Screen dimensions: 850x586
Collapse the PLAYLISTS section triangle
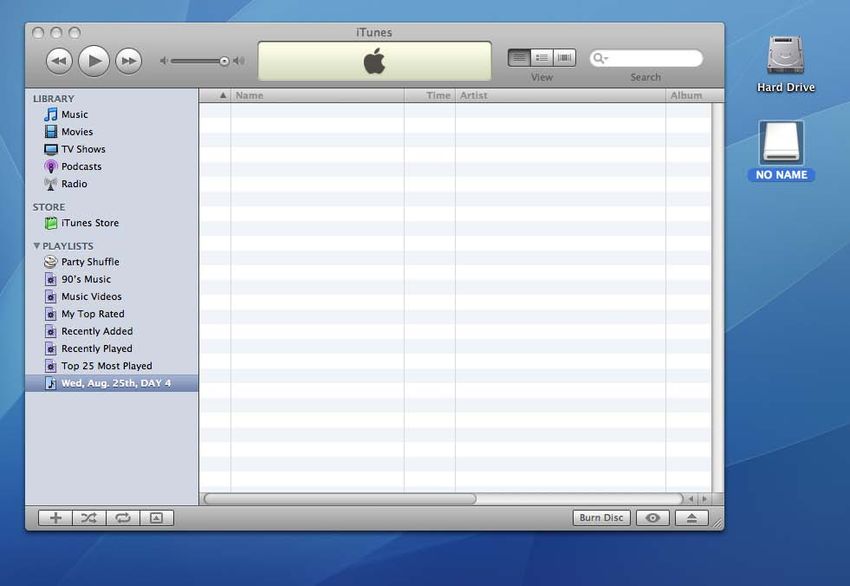[x=36, y=246]
